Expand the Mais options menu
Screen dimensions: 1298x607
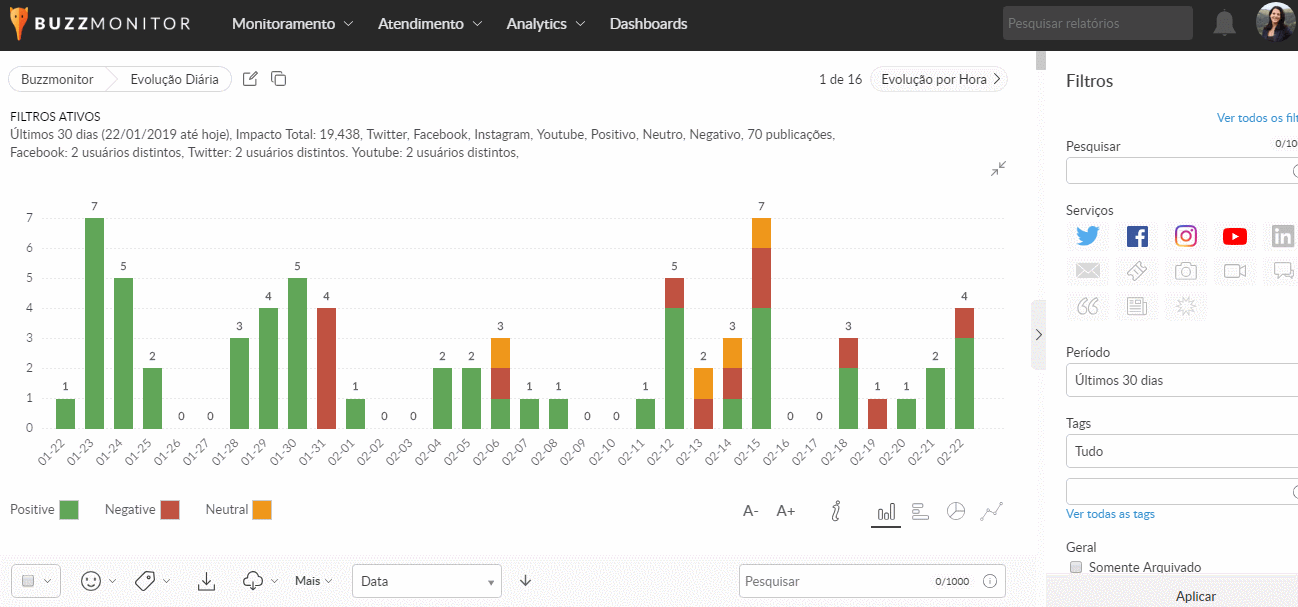pyautogui.click(x=313, y=581)
